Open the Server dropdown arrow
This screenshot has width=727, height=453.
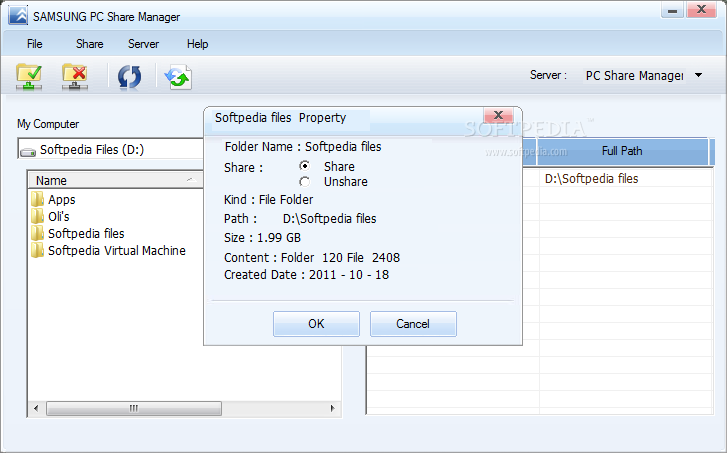[698, 75]
